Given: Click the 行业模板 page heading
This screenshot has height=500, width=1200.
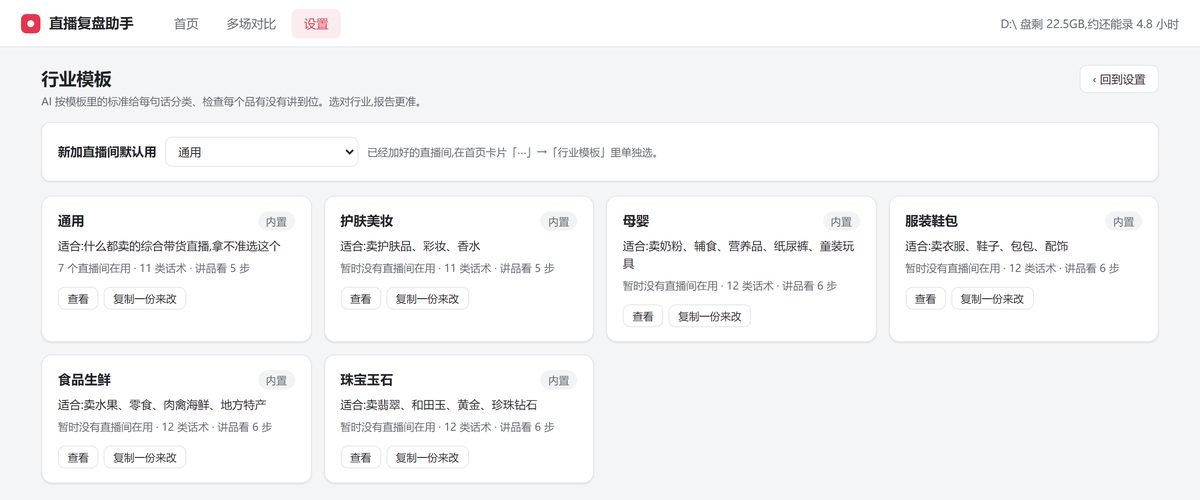Looking at the screenshot, I should 76,79.
